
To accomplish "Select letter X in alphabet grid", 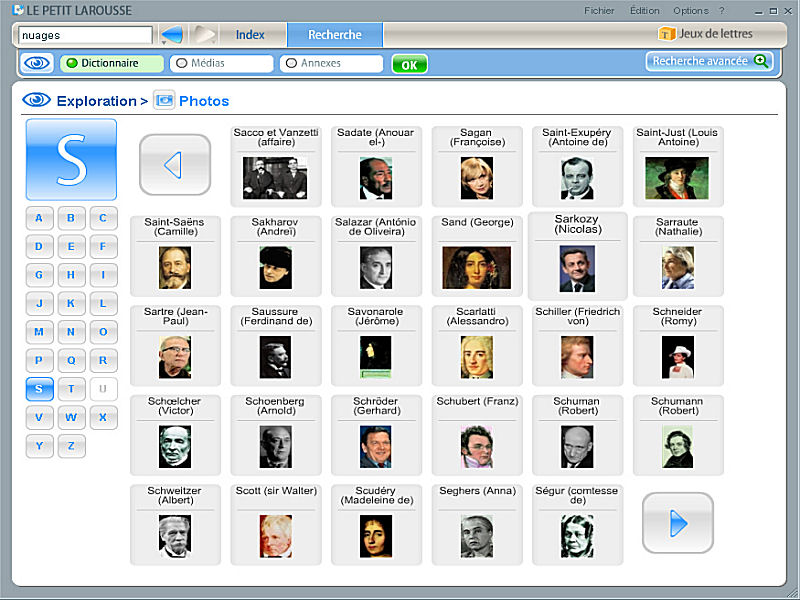I will coord(103,418).
